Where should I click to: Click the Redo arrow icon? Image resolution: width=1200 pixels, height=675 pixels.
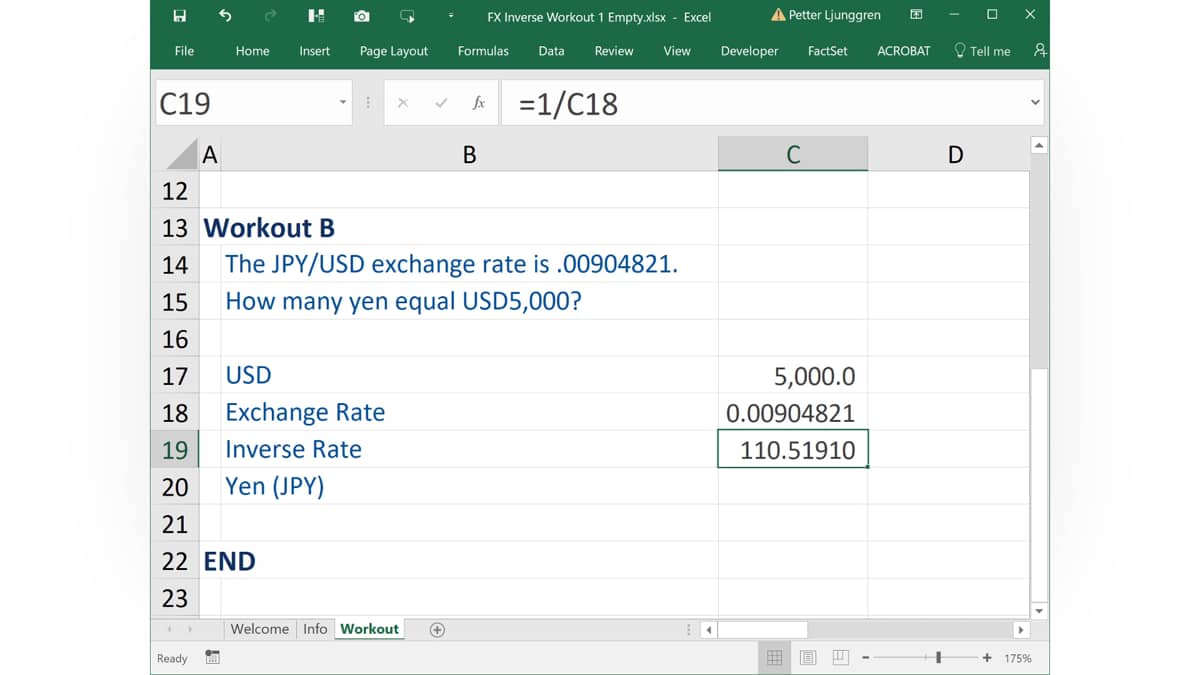coord(270,16)
